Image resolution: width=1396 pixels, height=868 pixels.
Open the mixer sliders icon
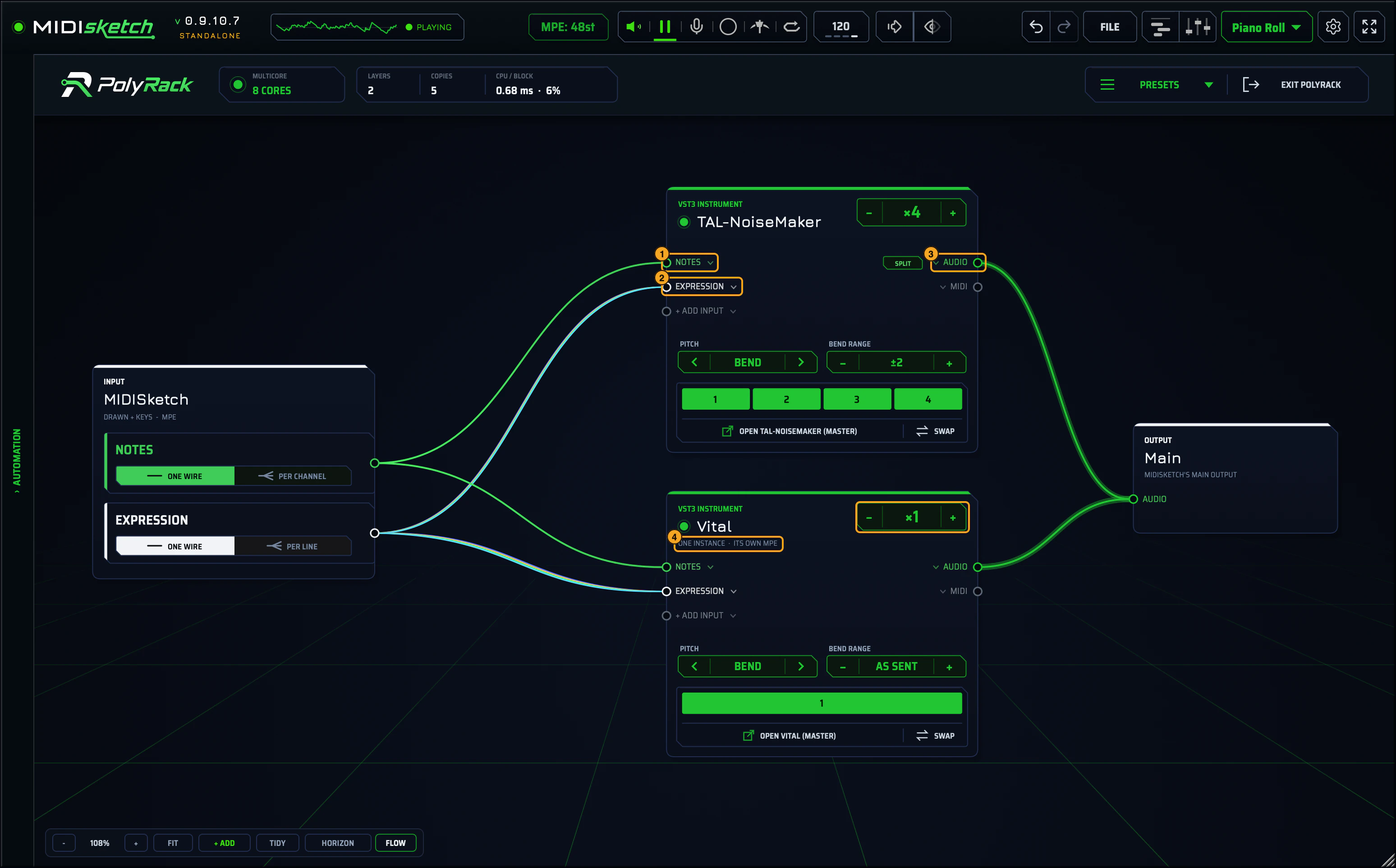coord(1197,27)
